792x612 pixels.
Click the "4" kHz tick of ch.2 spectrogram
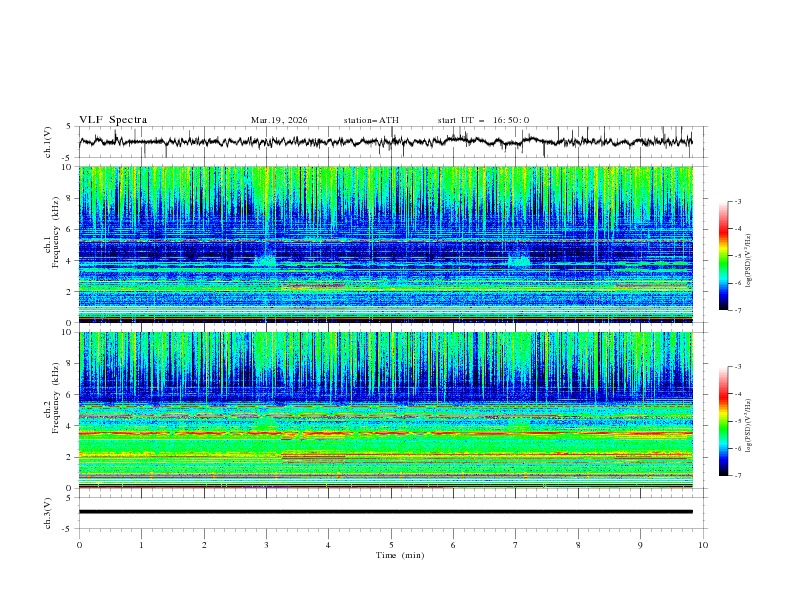pyautogui.click(x=70, y=426)
